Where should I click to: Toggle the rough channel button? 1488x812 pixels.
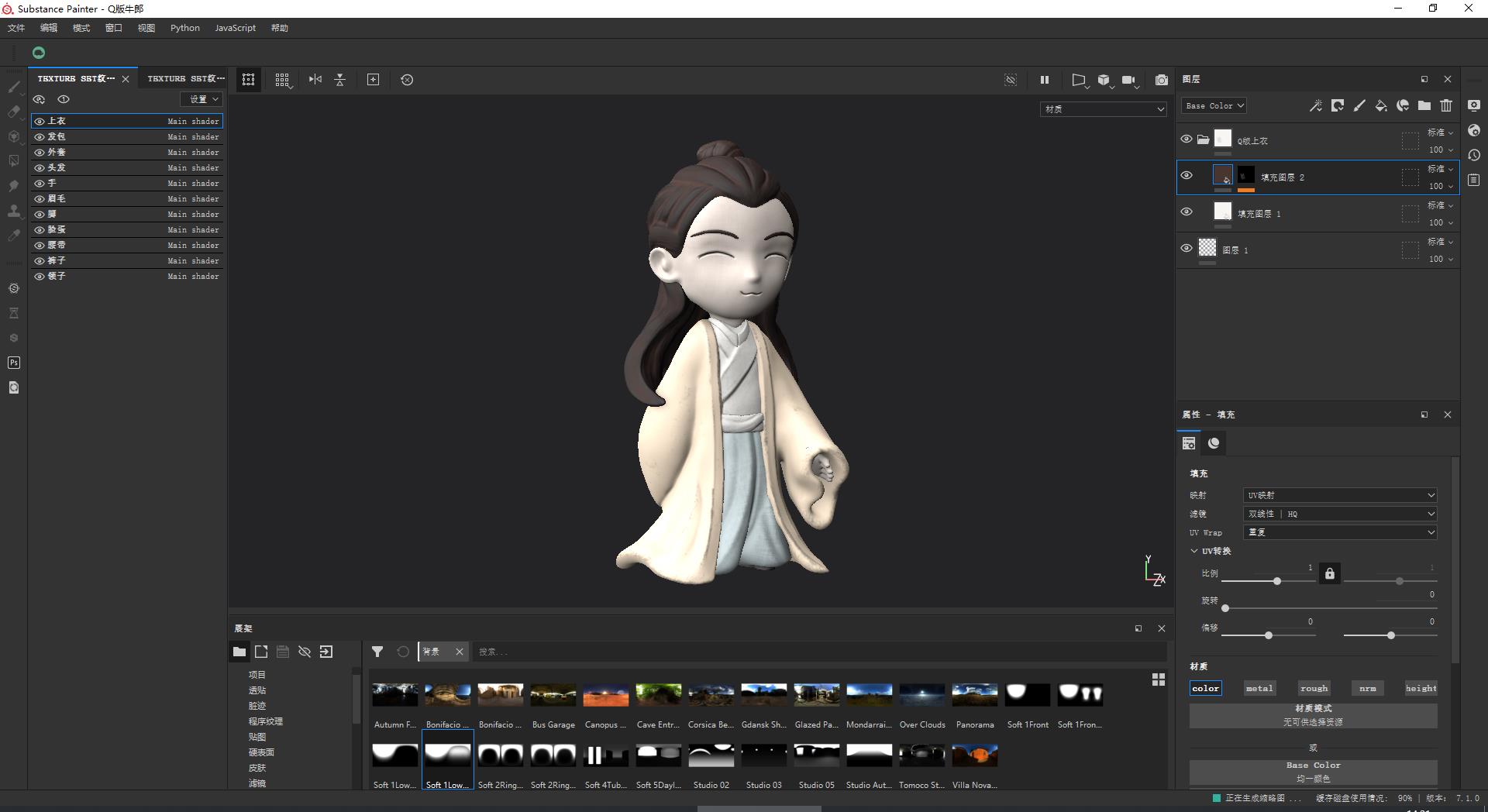coord(1314,688)
